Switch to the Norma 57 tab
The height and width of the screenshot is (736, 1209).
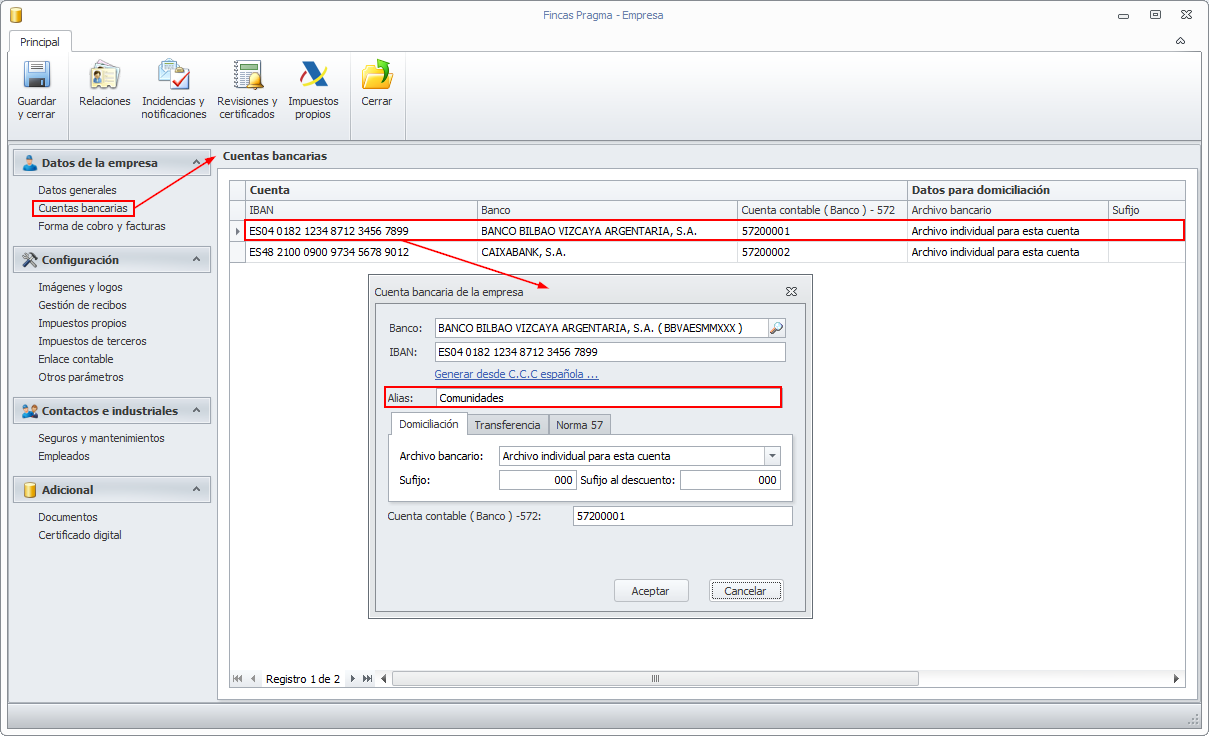[x=580, y=425]
